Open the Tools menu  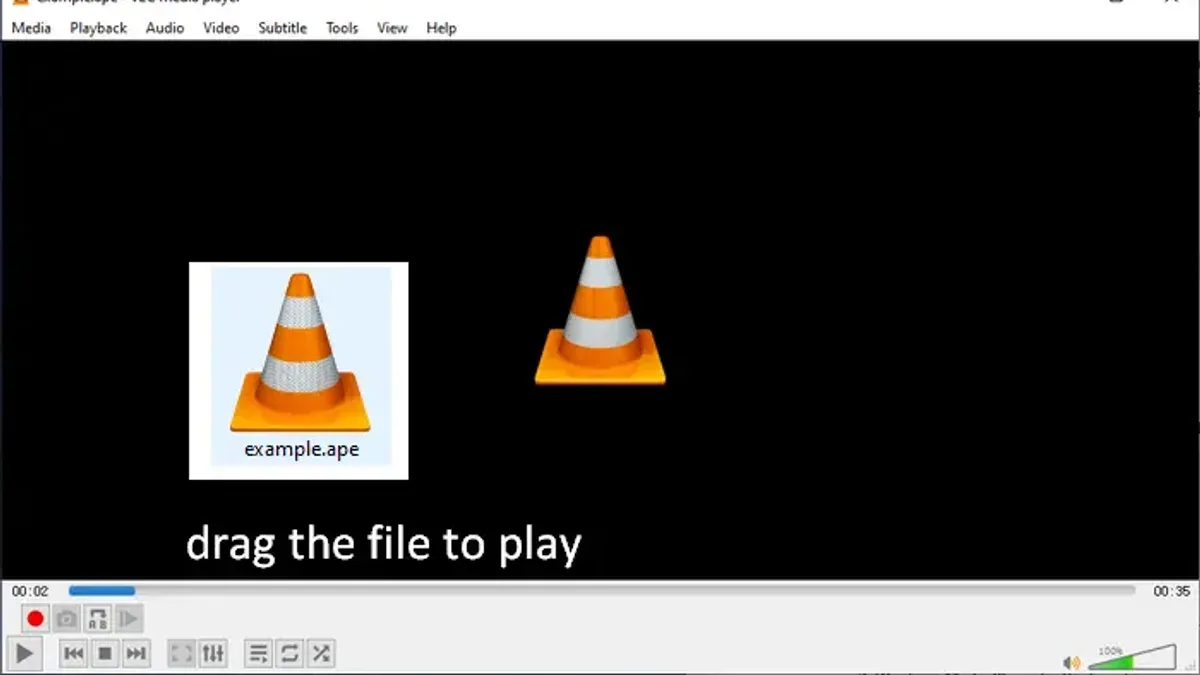(342, 28)
